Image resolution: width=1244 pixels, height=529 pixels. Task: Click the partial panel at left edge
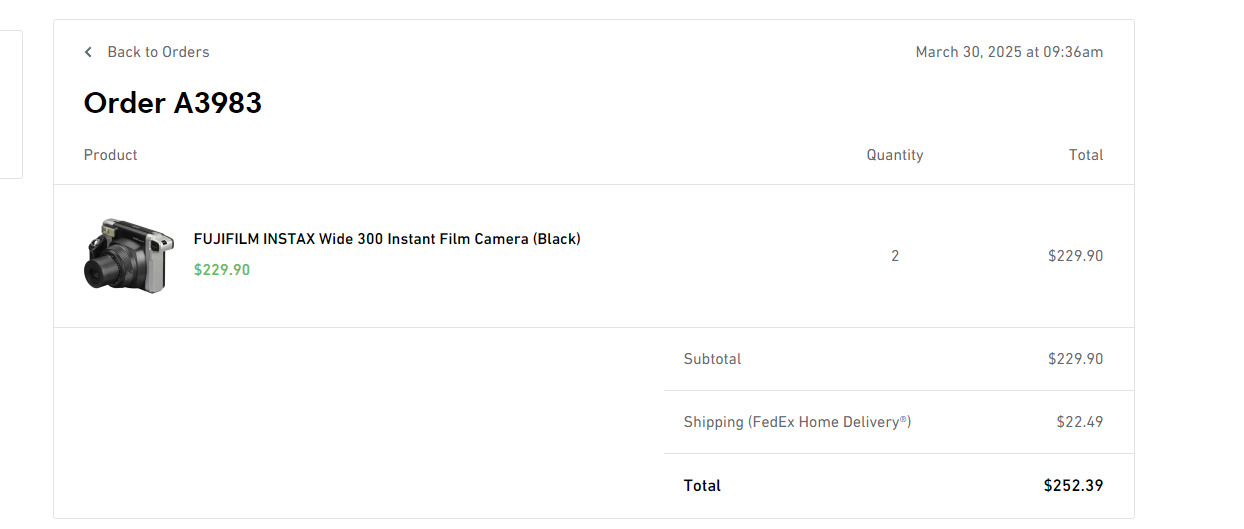[x=10, y=104]
